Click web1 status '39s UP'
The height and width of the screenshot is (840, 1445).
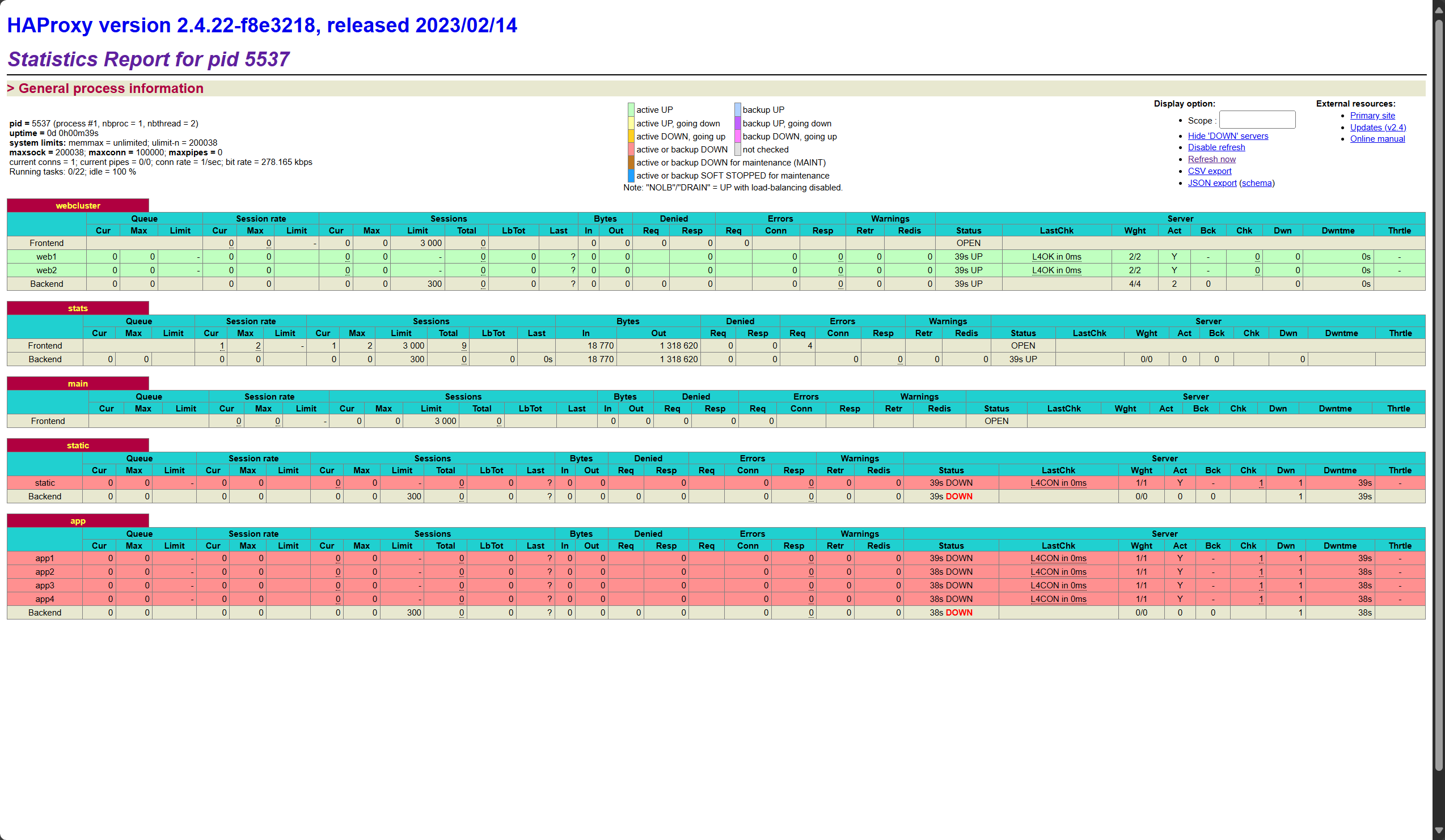tap(968, 257)
